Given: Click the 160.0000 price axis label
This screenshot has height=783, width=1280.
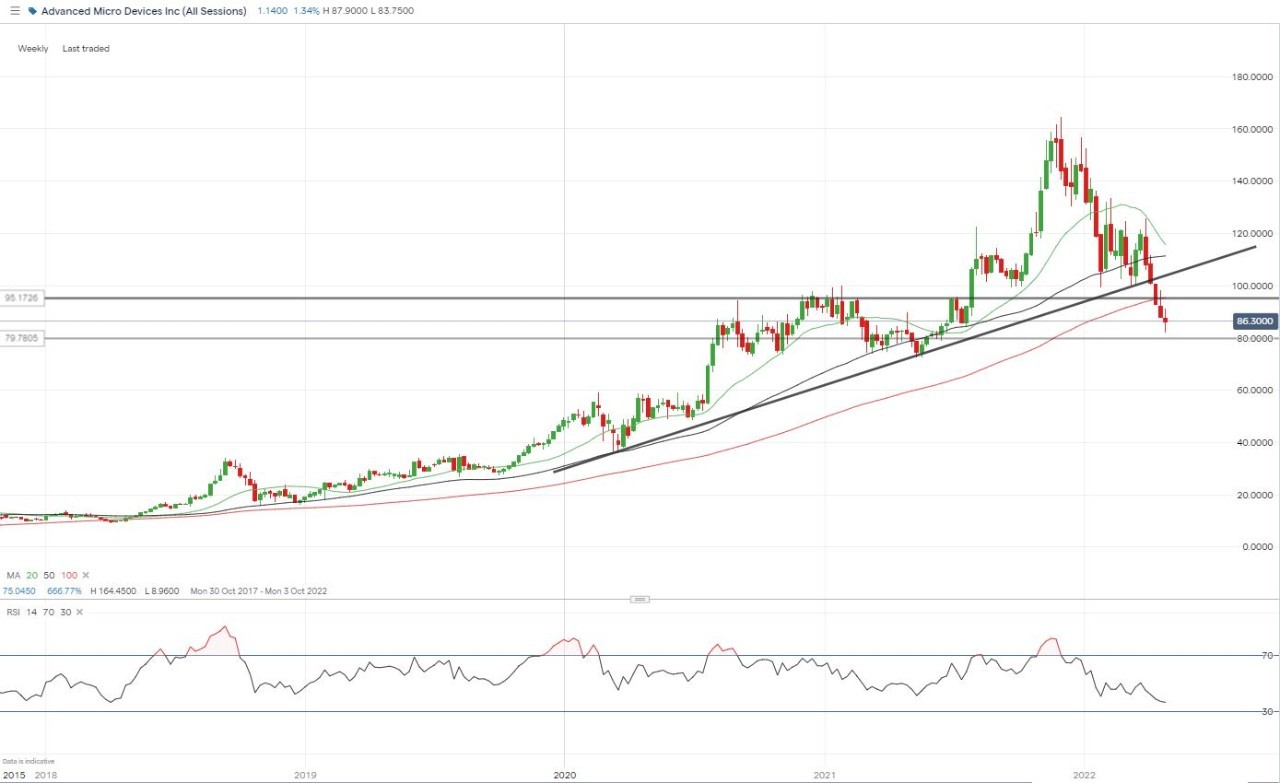Looking at the screenshot, I should coord(1252,130).
